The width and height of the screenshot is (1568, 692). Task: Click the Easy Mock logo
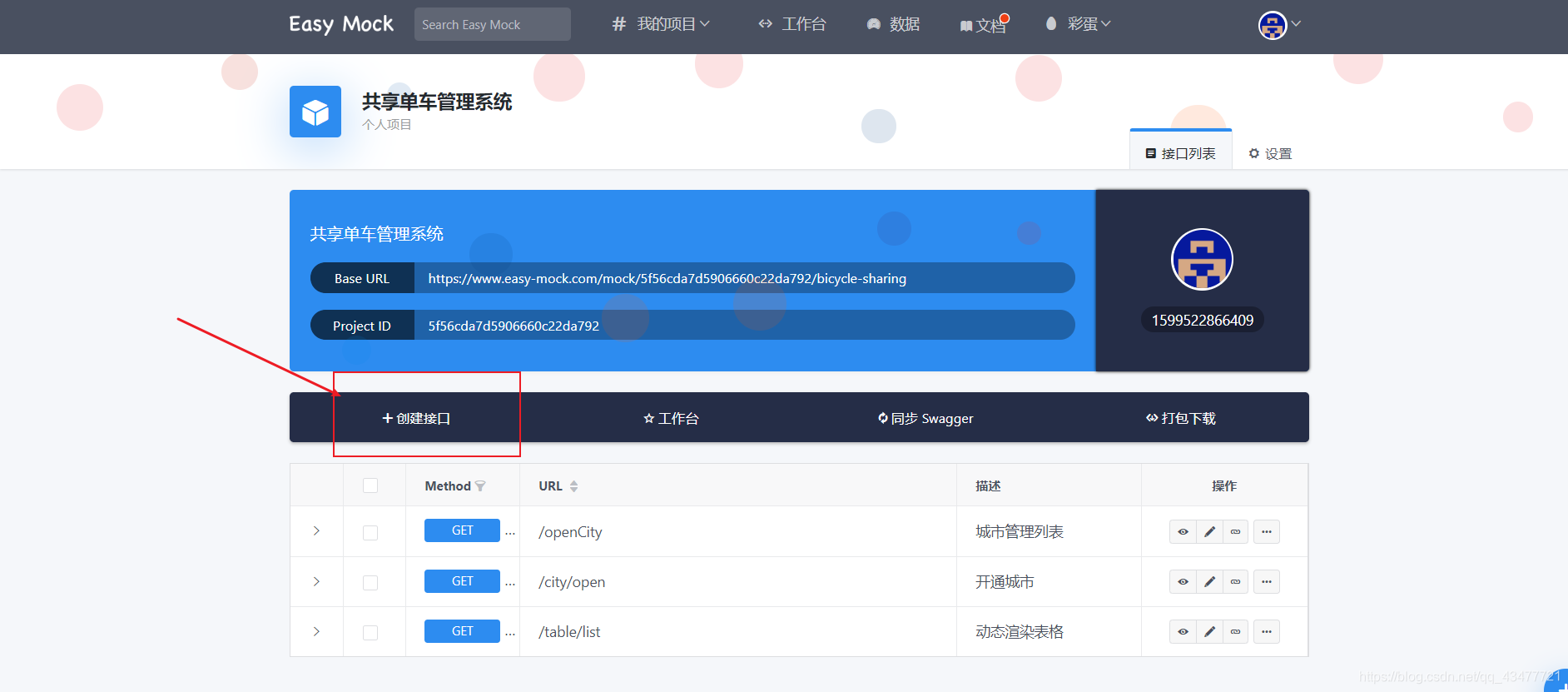coord(341,24)
